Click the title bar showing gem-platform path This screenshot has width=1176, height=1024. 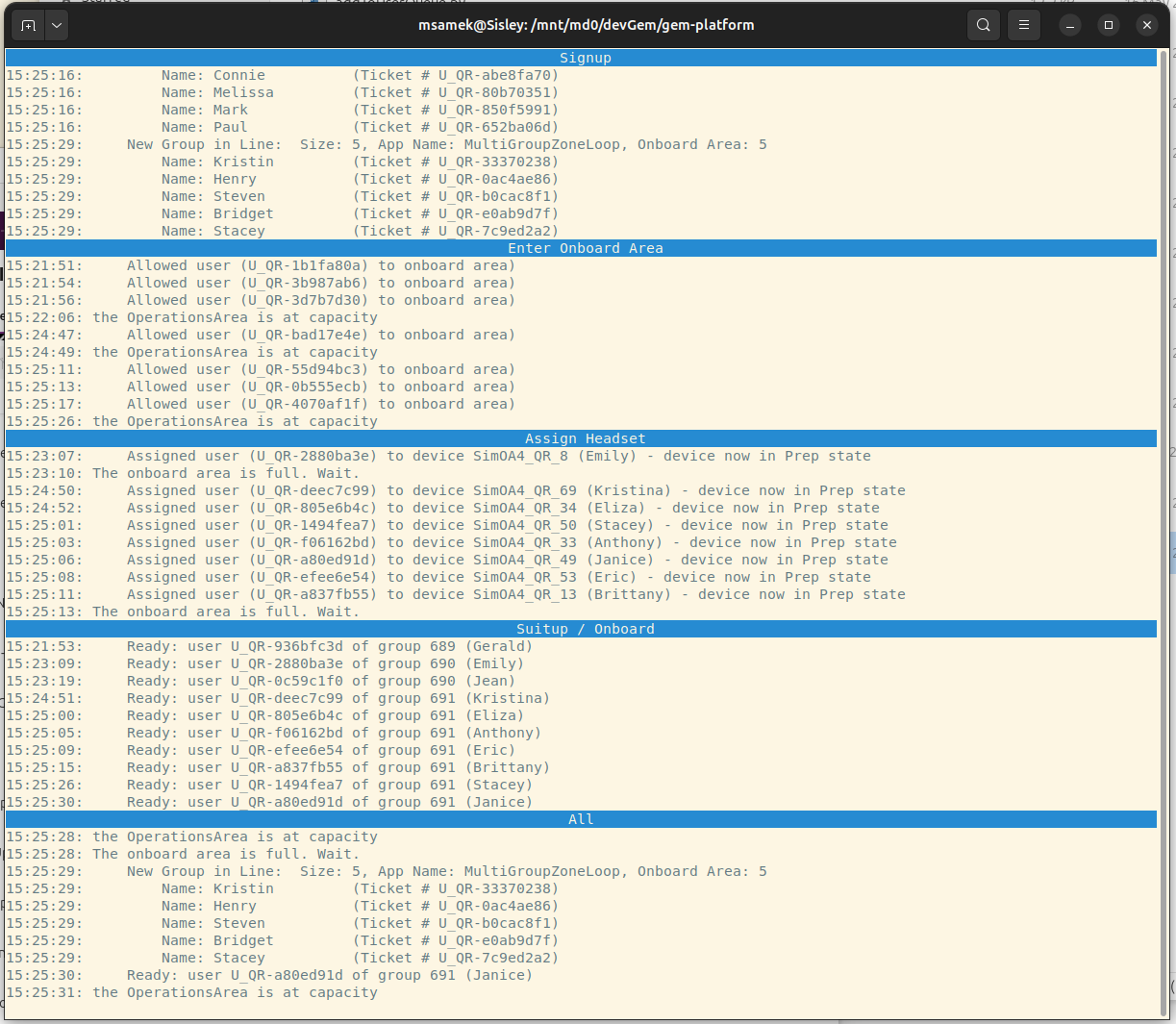(588, 24)
